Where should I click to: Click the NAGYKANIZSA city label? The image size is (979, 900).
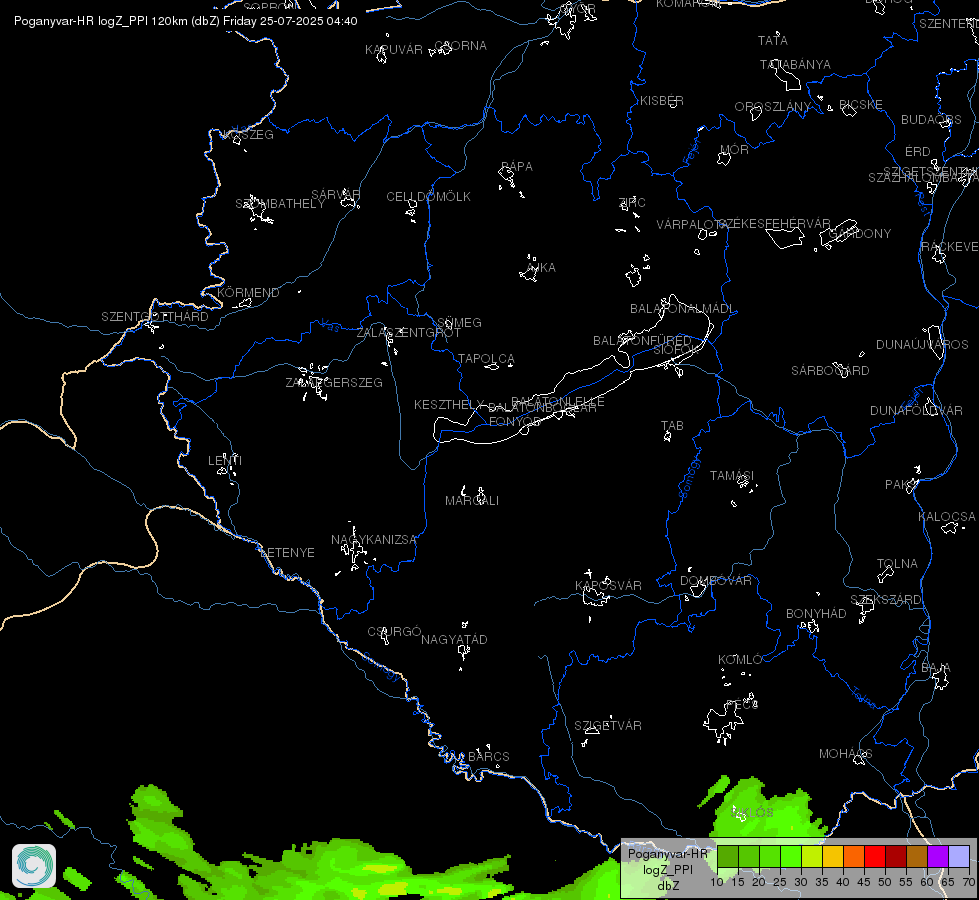click(373, 540)
